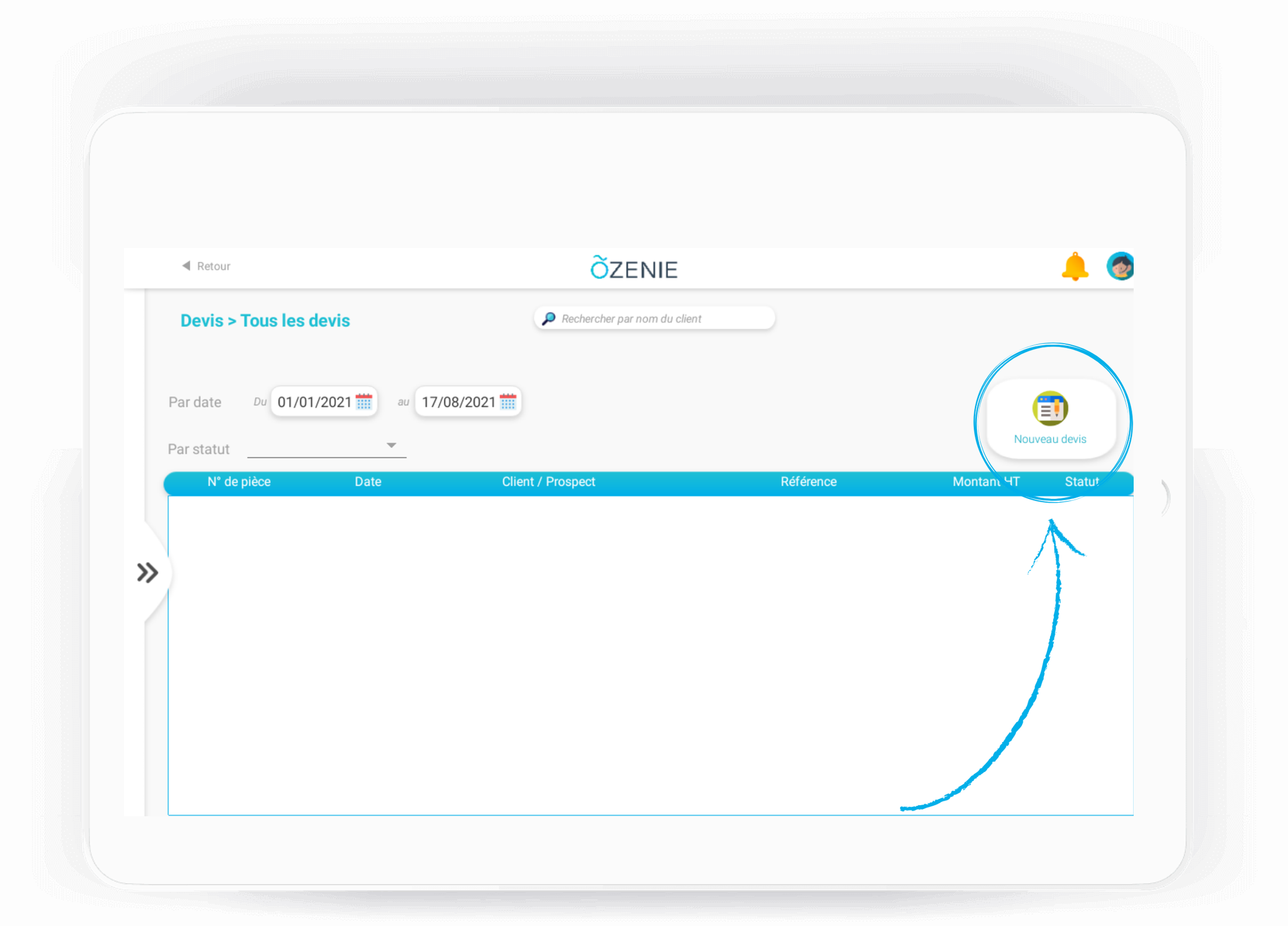
Task: Click the Ozenie logo
Action: (x=634, y=268)
